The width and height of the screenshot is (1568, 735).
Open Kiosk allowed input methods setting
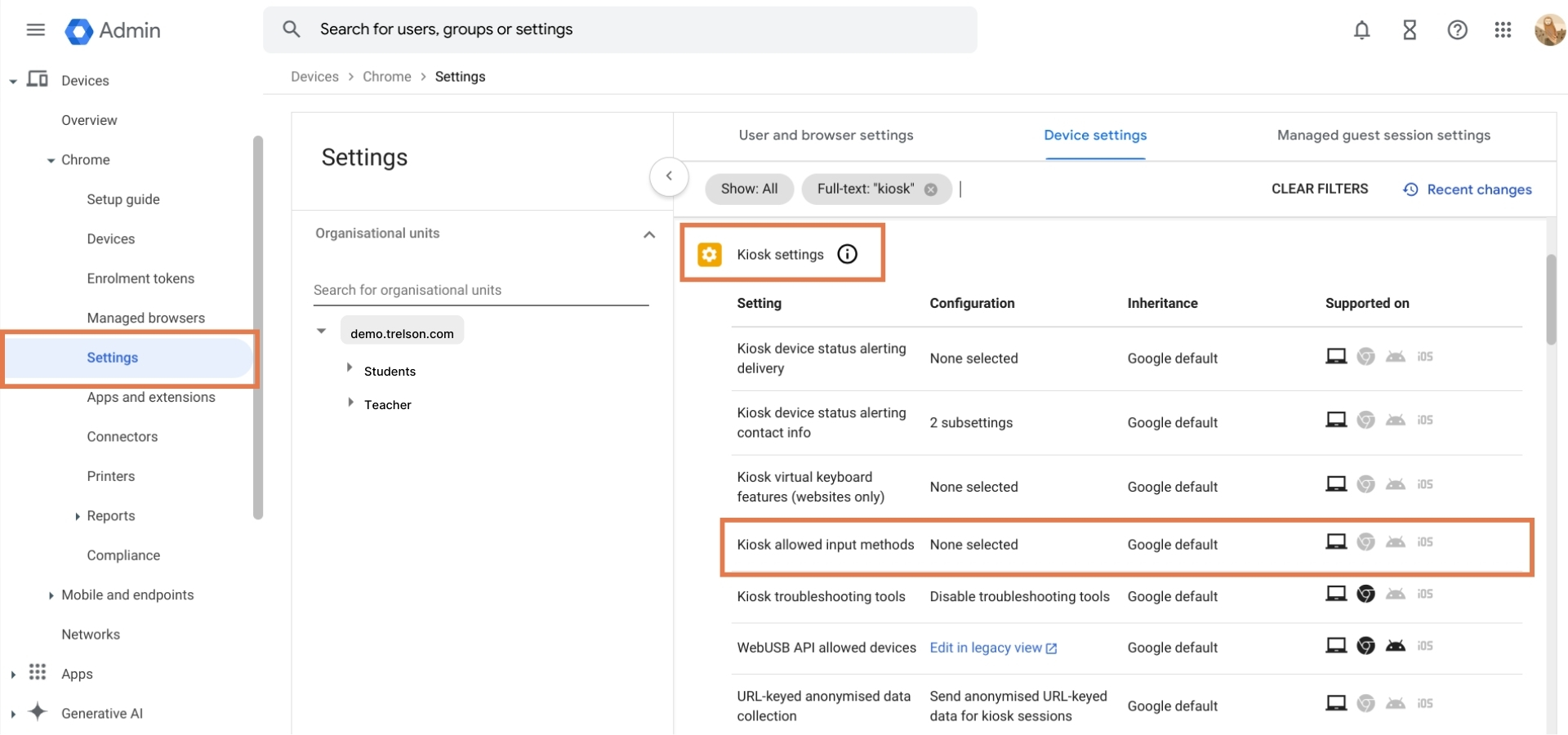(x=826, y=545)
